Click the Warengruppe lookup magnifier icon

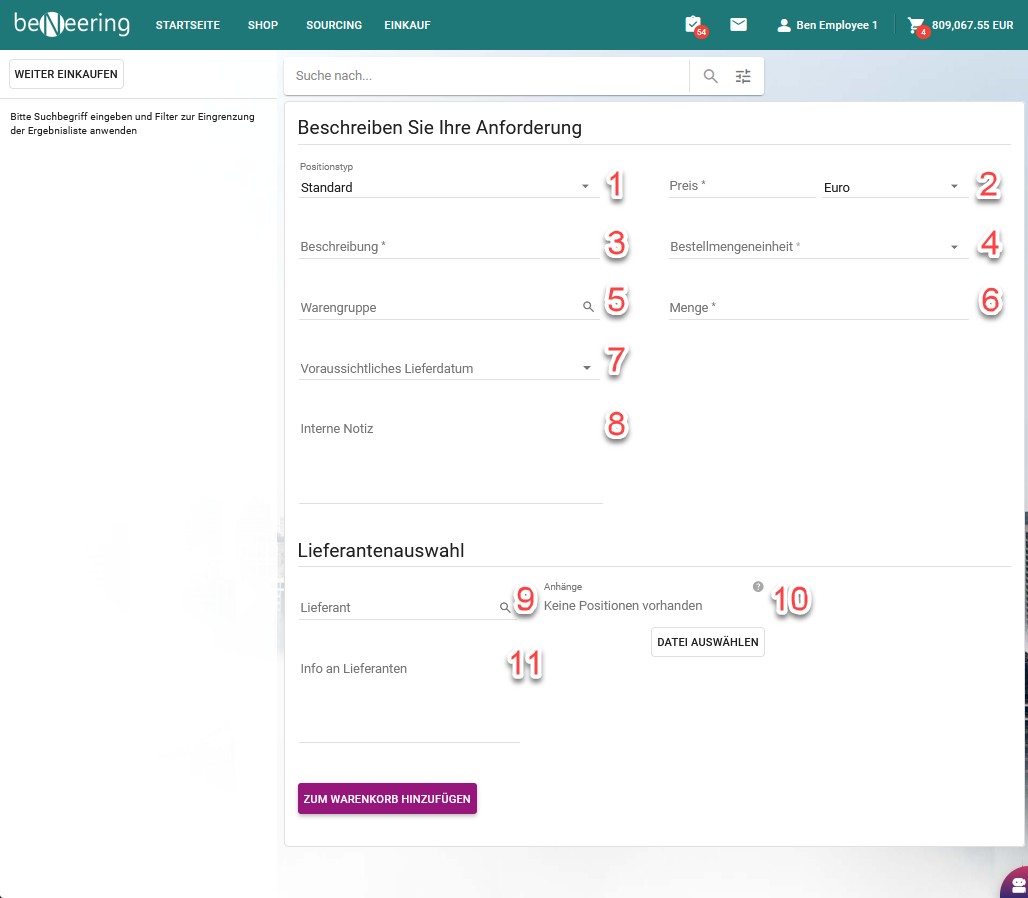[588, 308]
